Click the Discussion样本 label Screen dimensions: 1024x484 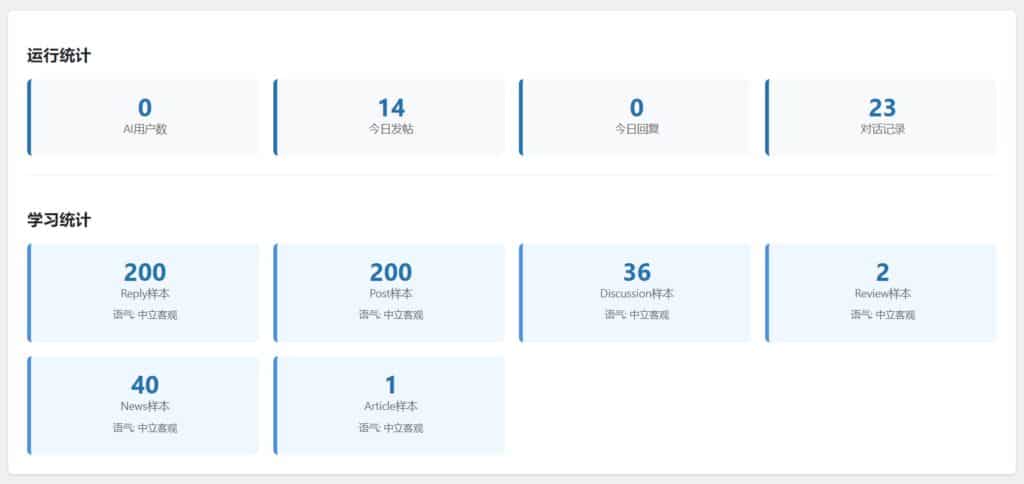click(x=636, y=294)
